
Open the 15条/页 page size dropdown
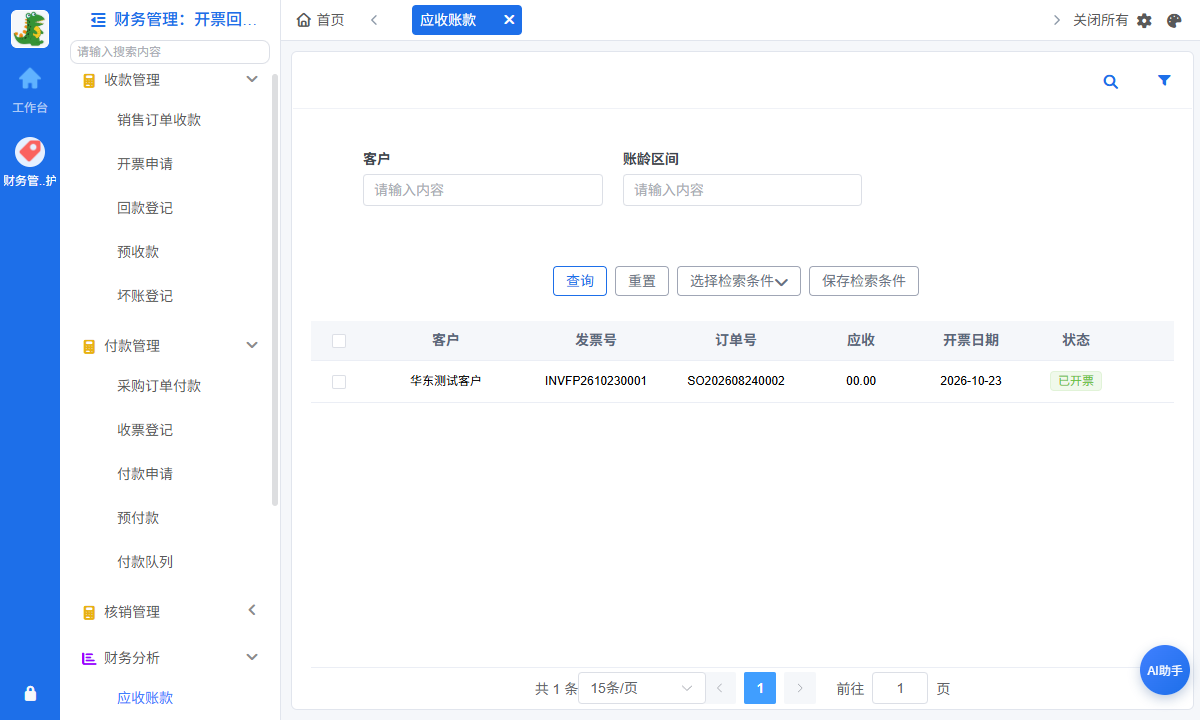[x=640, y=688]
